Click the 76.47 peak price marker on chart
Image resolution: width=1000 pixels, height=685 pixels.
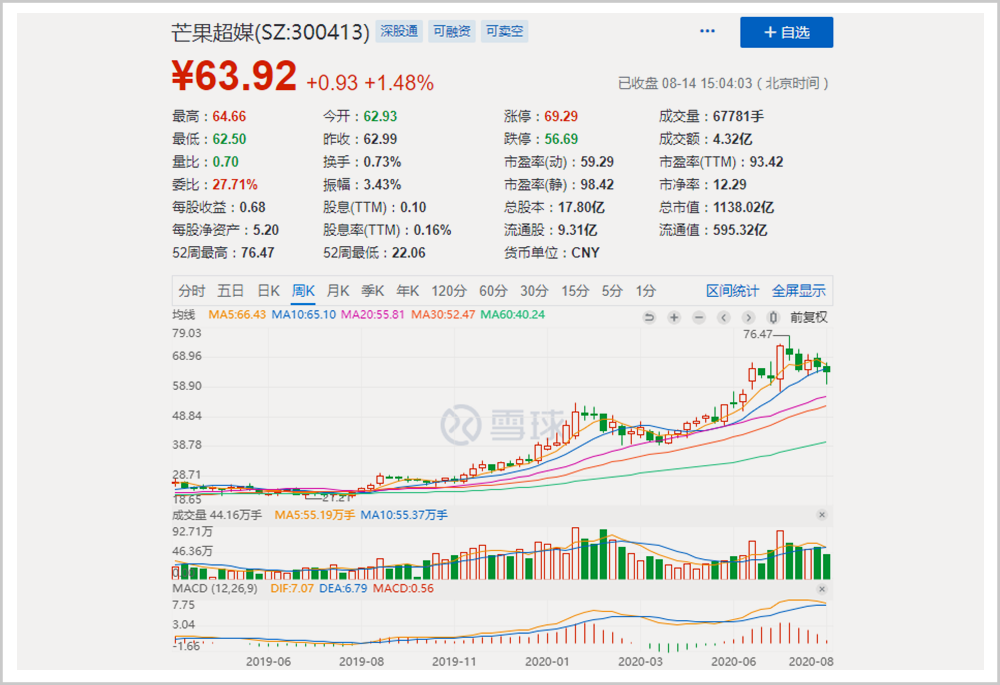click(758, 334)
